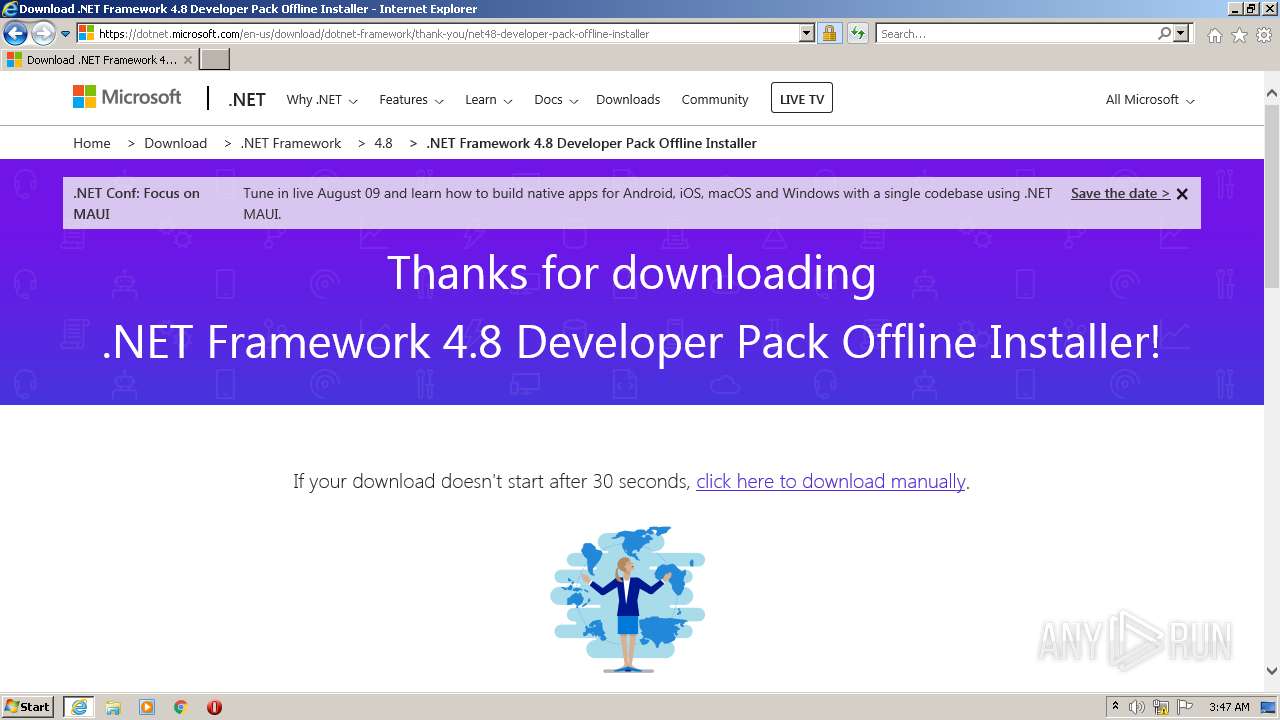The height and width of the screenshot is (720, 1280).
Task: Click the Download breadcrumb link
Action: 175,143
